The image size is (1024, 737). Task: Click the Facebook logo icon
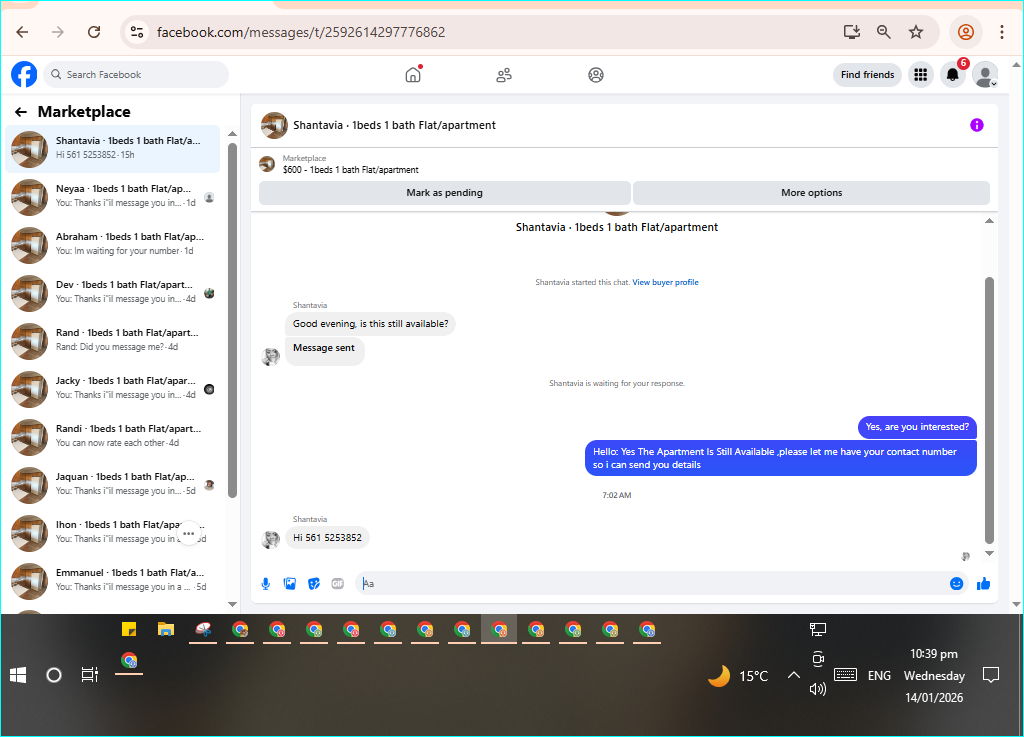click(x=24, y=74)
